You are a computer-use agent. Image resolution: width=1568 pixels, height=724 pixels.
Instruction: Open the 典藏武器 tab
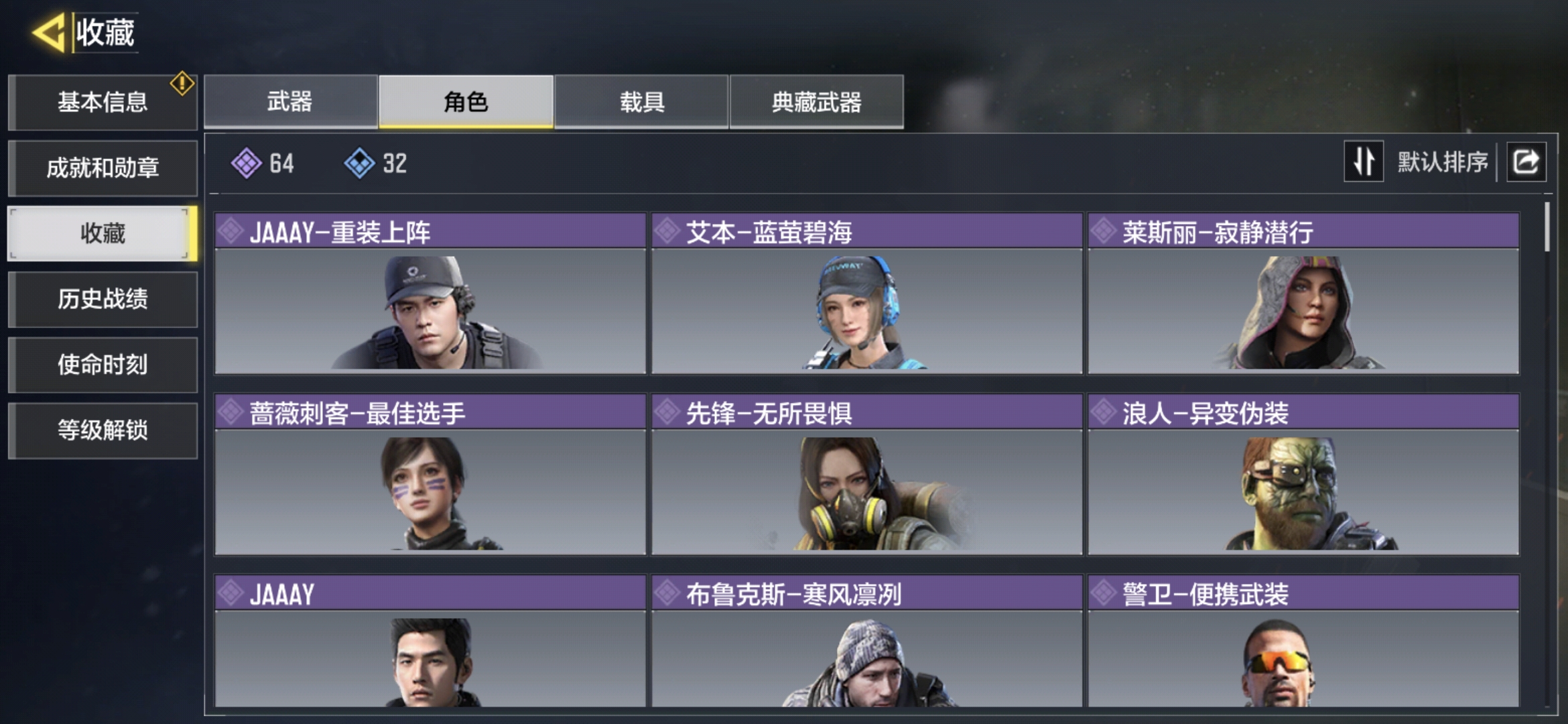[x=816, y=101]
